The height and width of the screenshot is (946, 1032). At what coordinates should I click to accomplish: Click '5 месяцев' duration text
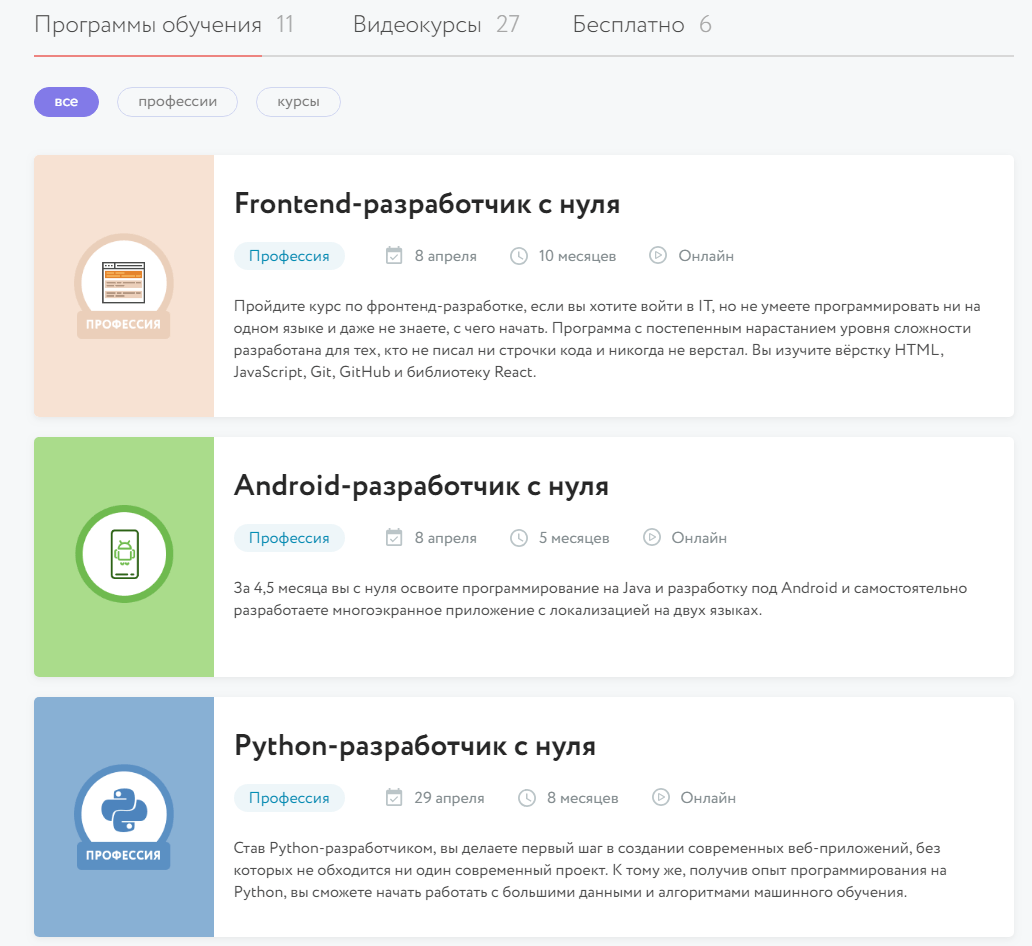574,538
